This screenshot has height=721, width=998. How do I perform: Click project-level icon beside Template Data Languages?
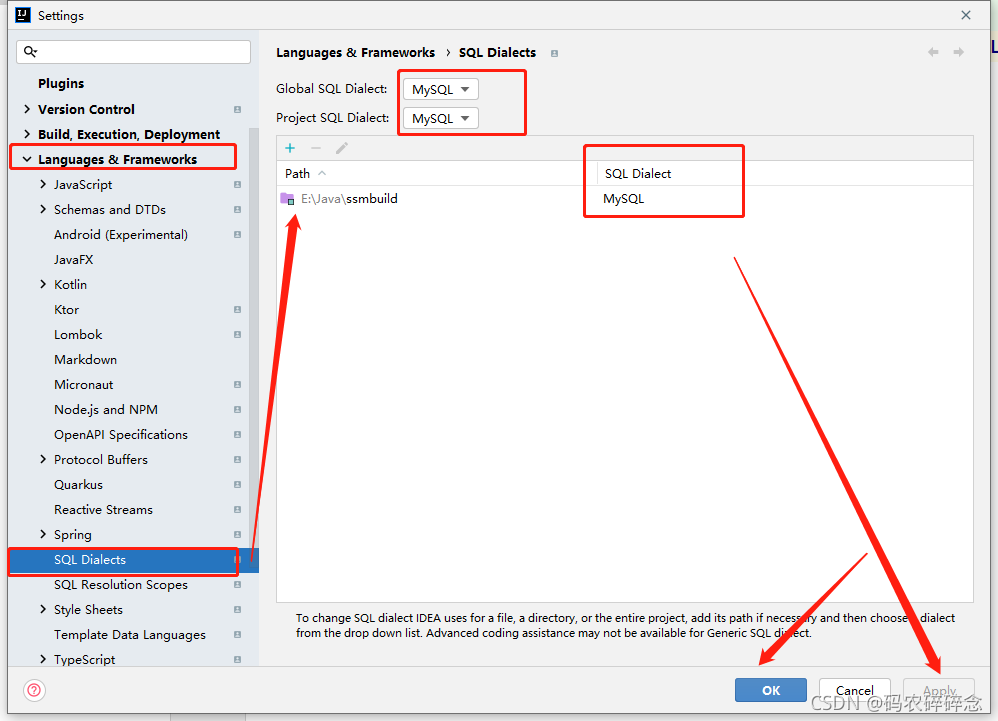coord(237,634)
